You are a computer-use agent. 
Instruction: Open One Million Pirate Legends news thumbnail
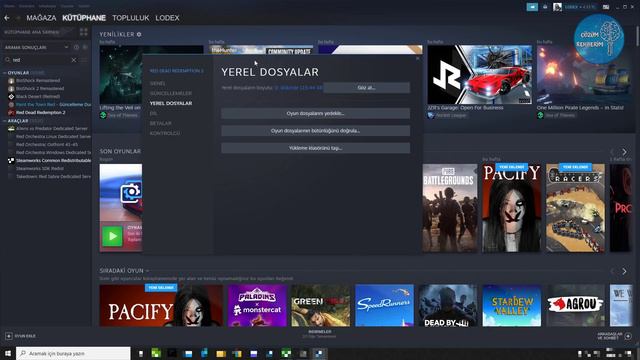click(x=584, y=74)
